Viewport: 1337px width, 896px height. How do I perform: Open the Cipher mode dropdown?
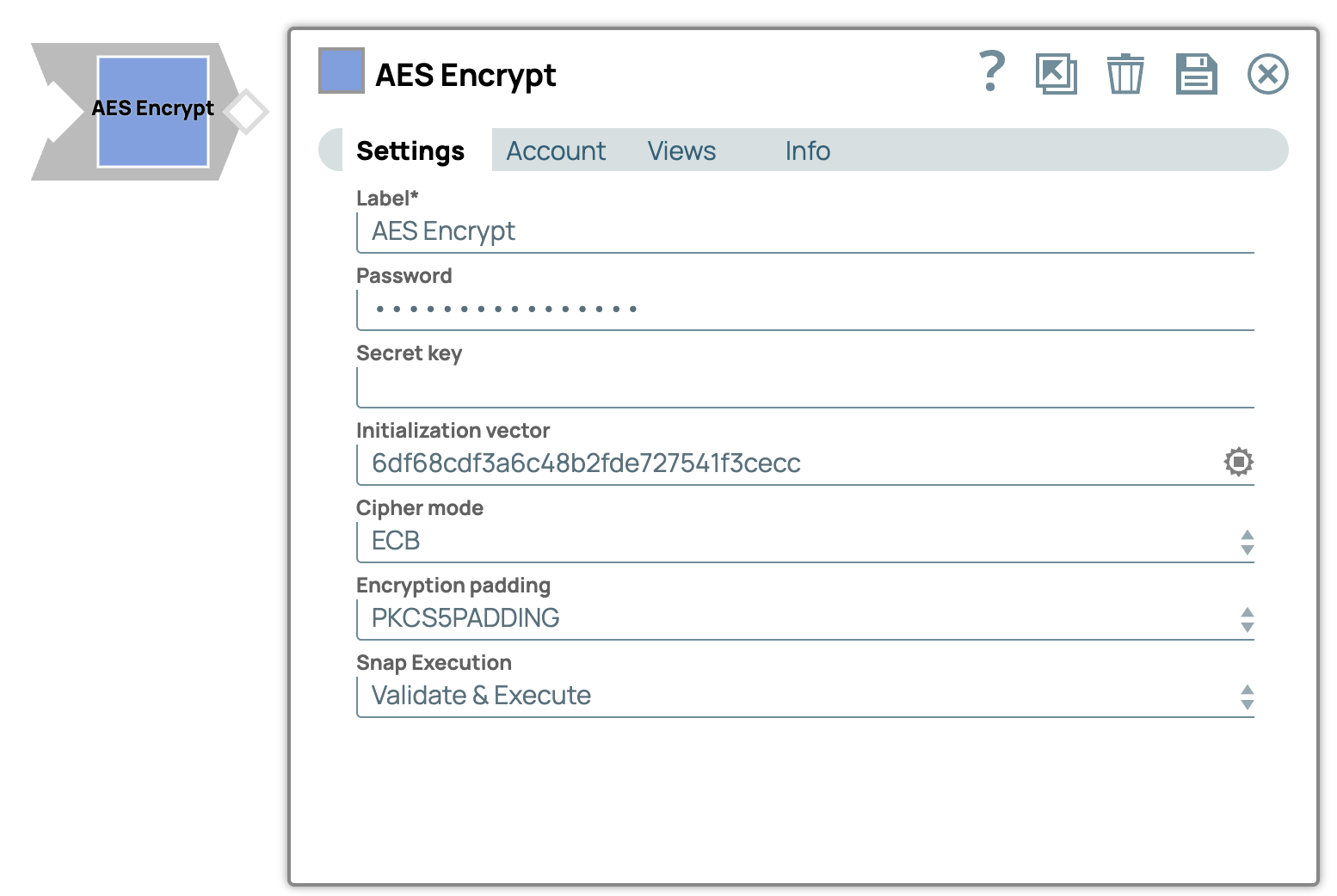click(x=804, y=542)
